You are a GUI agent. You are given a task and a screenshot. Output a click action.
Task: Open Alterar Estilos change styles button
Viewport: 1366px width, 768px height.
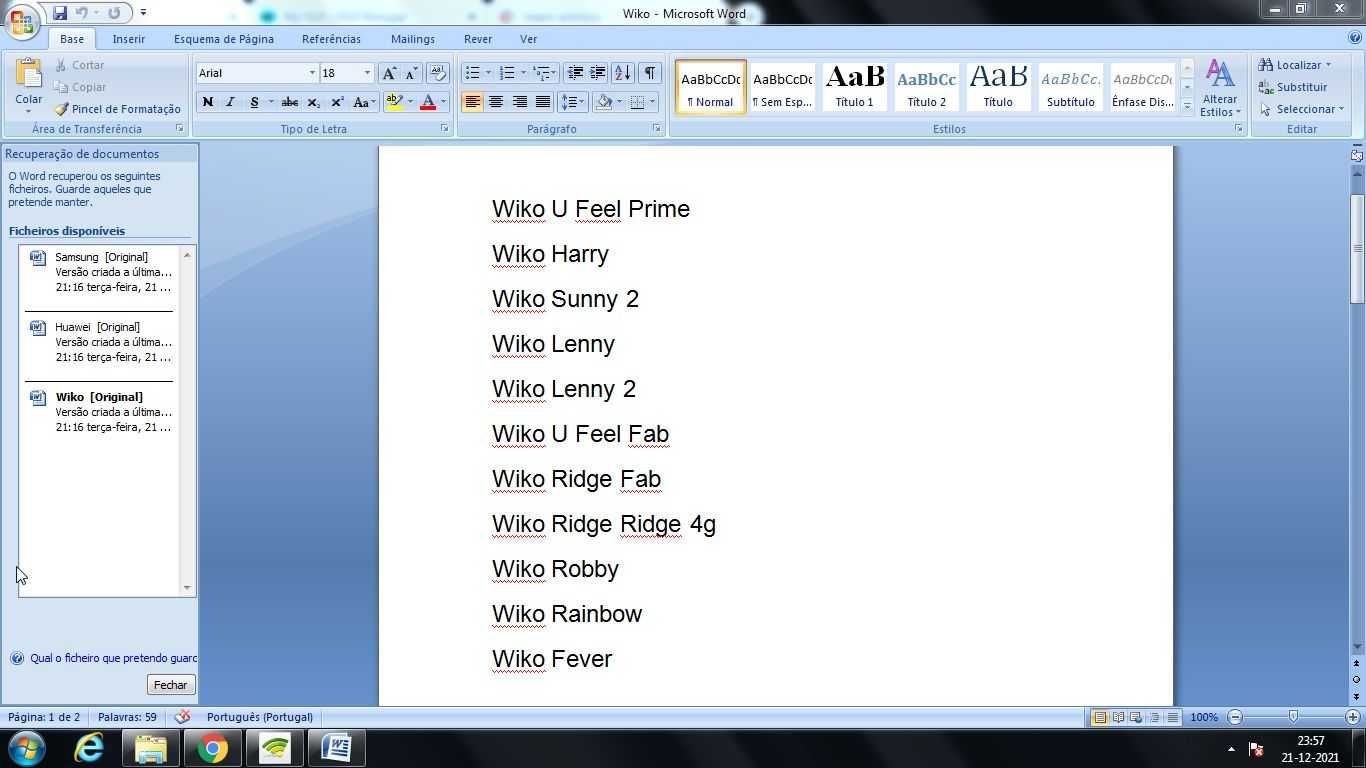tap(1220, 88)
